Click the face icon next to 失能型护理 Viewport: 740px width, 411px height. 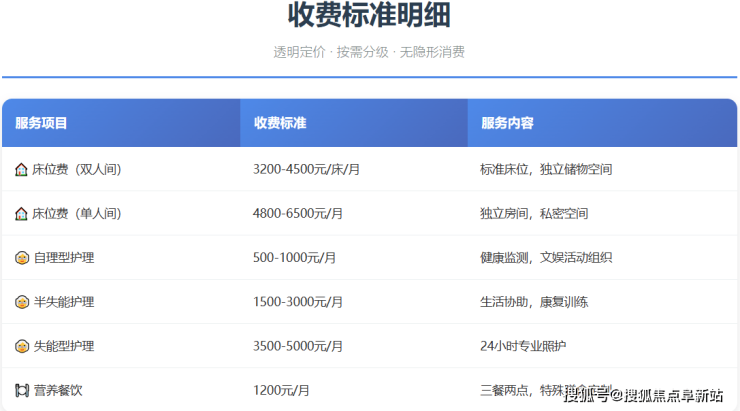pos(21,346)
